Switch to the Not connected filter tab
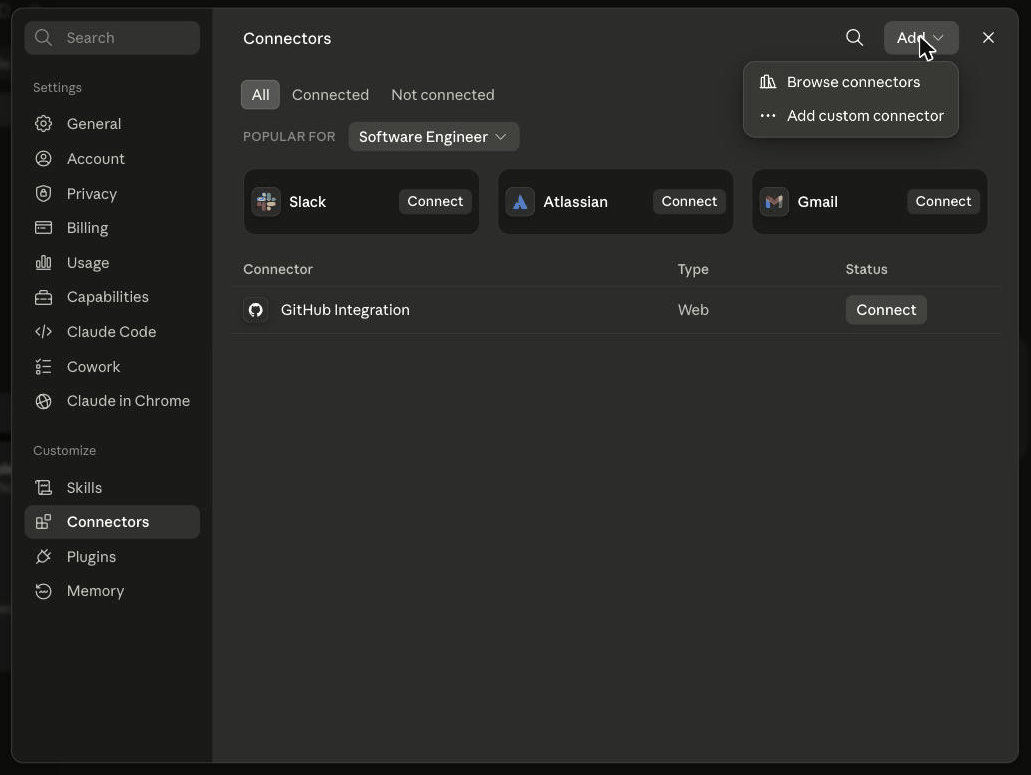 coord(443,95)
